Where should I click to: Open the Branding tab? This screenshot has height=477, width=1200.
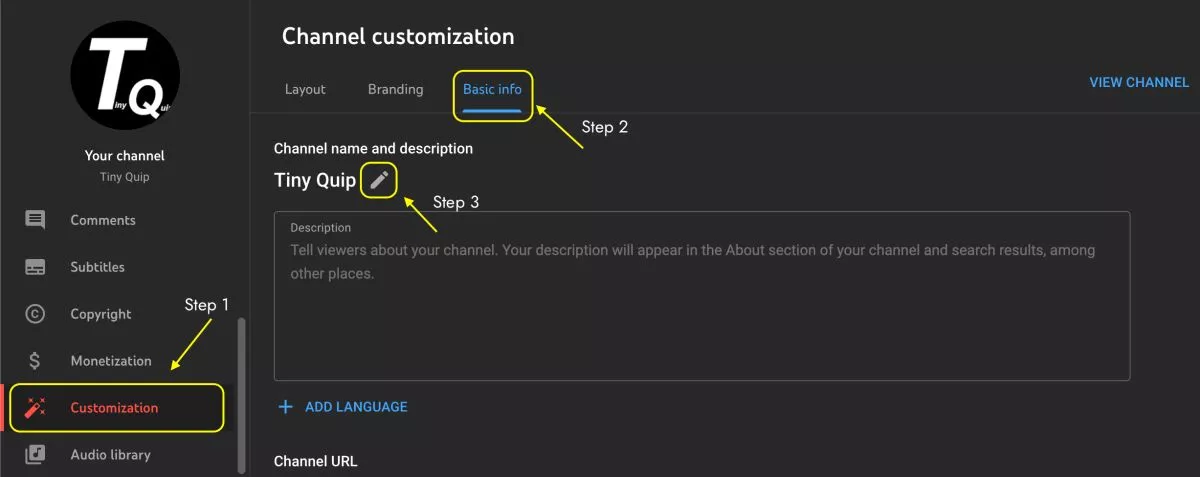pyautogui.click(x=395, y=89)
